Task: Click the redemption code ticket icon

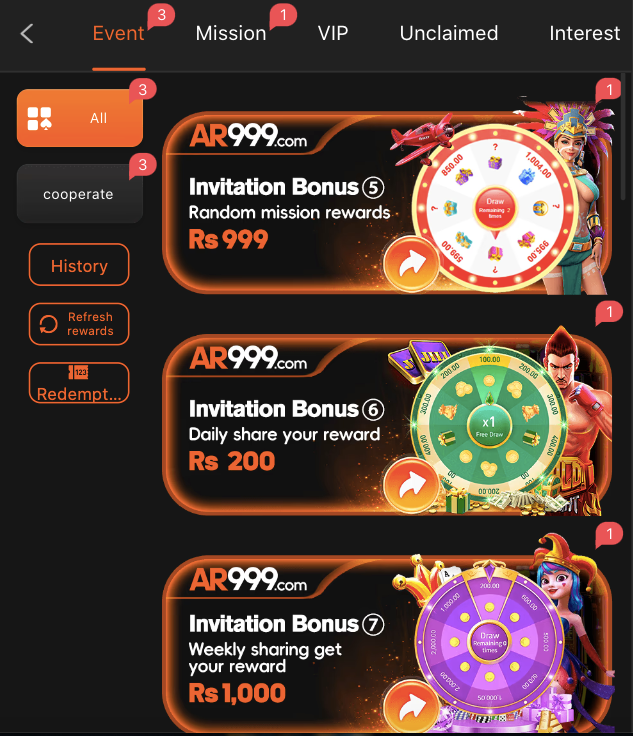Action: pos(78,372)
